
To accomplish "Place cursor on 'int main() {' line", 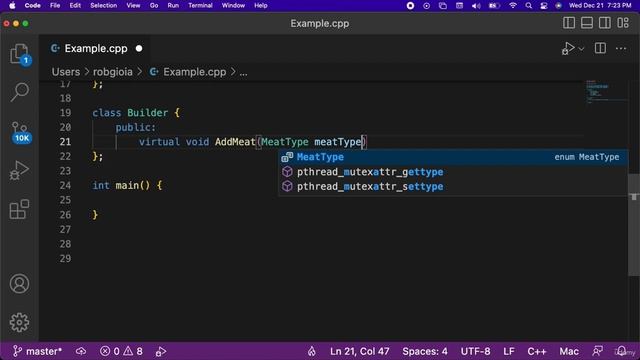I will [x=127, y=185].
